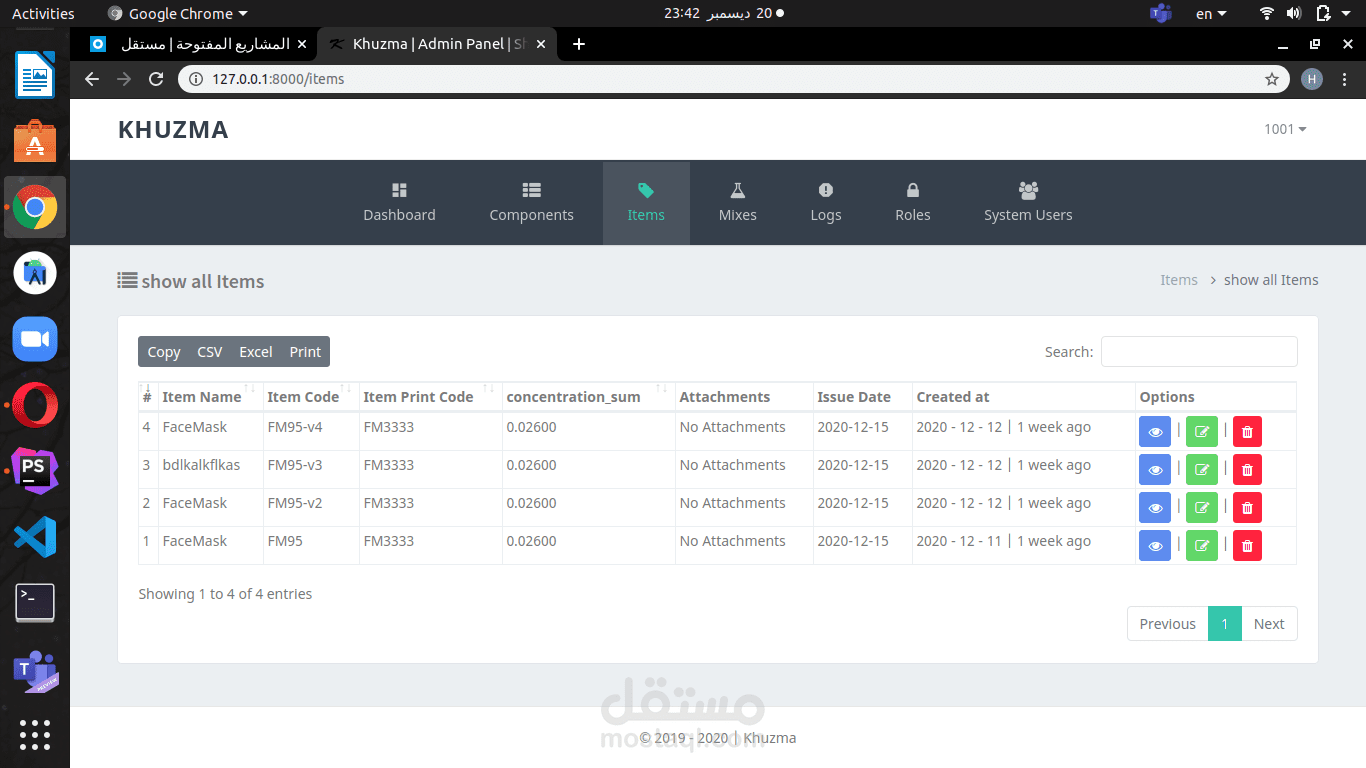Edit the item with code FM95
Image resolution: width=1366 pixels, height=768 pixels.
coord(1202,546)
